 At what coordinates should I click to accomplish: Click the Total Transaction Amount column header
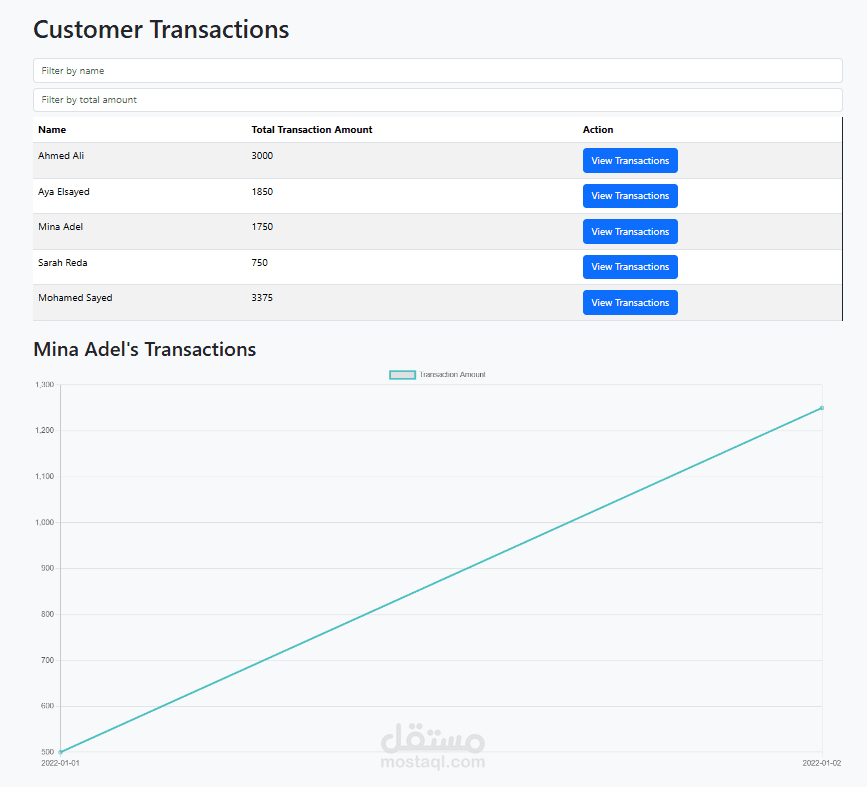(x=311, y=129)
